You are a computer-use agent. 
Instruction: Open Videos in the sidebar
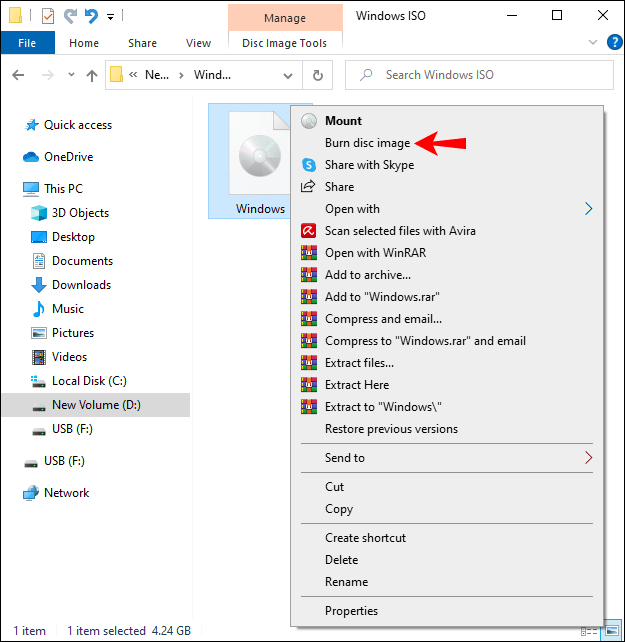pyautogui.click(x=59, y=357)
